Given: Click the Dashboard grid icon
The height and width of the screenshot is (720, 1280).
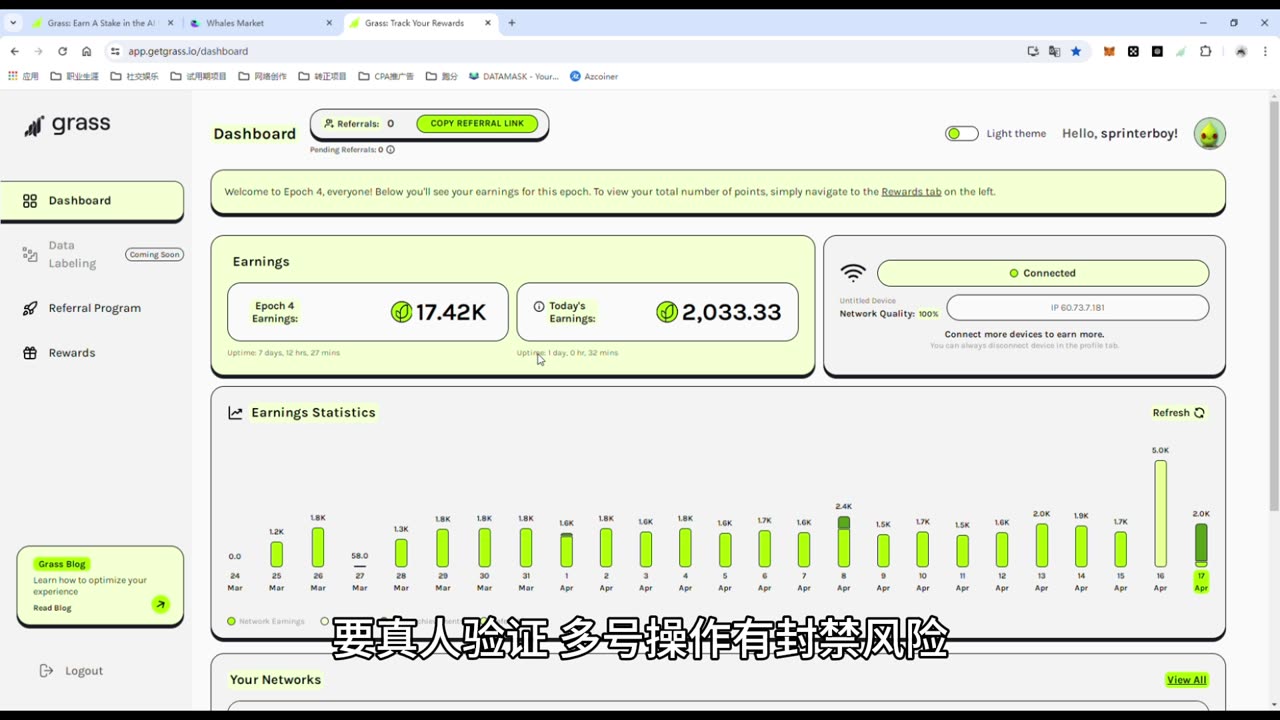Looking at the screenshot, I should (30, 200).
